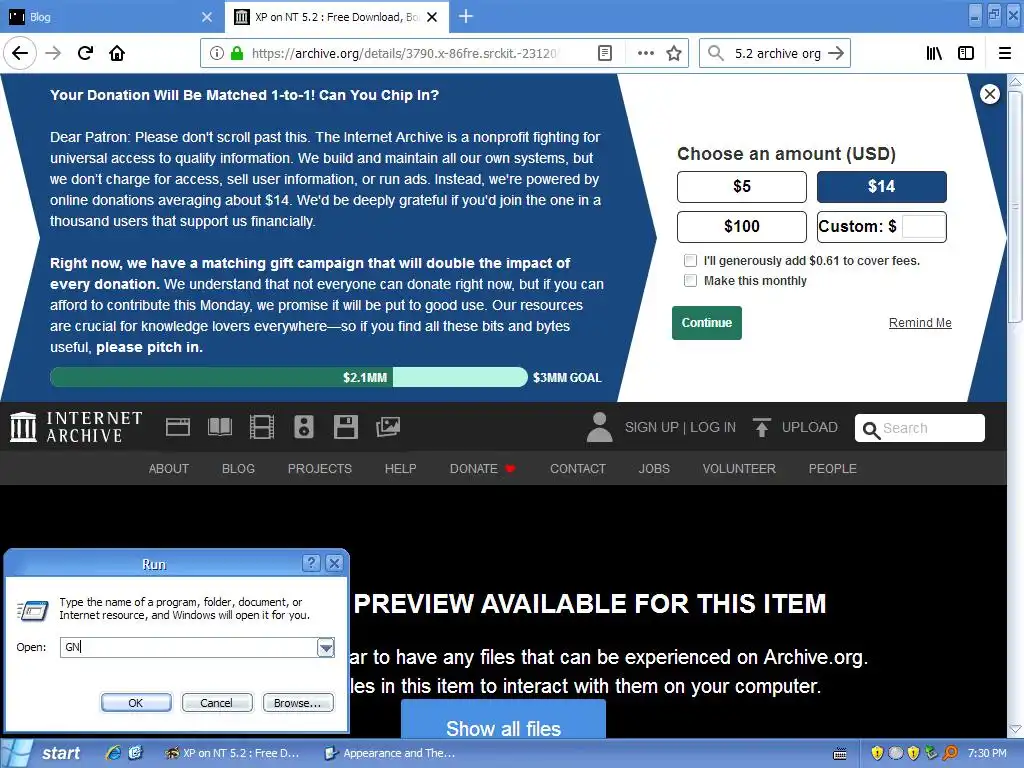1024x768 pixels.
Task: Expand the Run Open dropdown arrow
Action: pyautogui.click(x=325, y=647)
